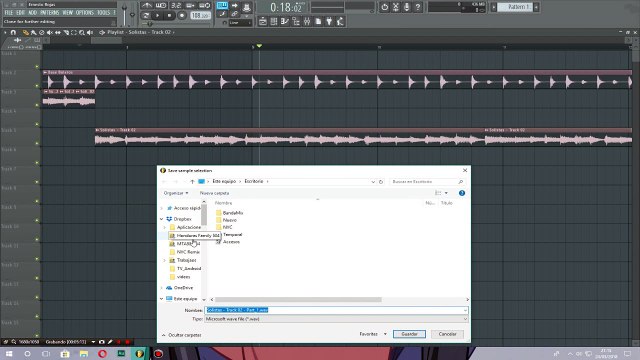Click the FL Studio help question mark icon
The width and height of the screenshot is (640, 360).
[418, 7]
